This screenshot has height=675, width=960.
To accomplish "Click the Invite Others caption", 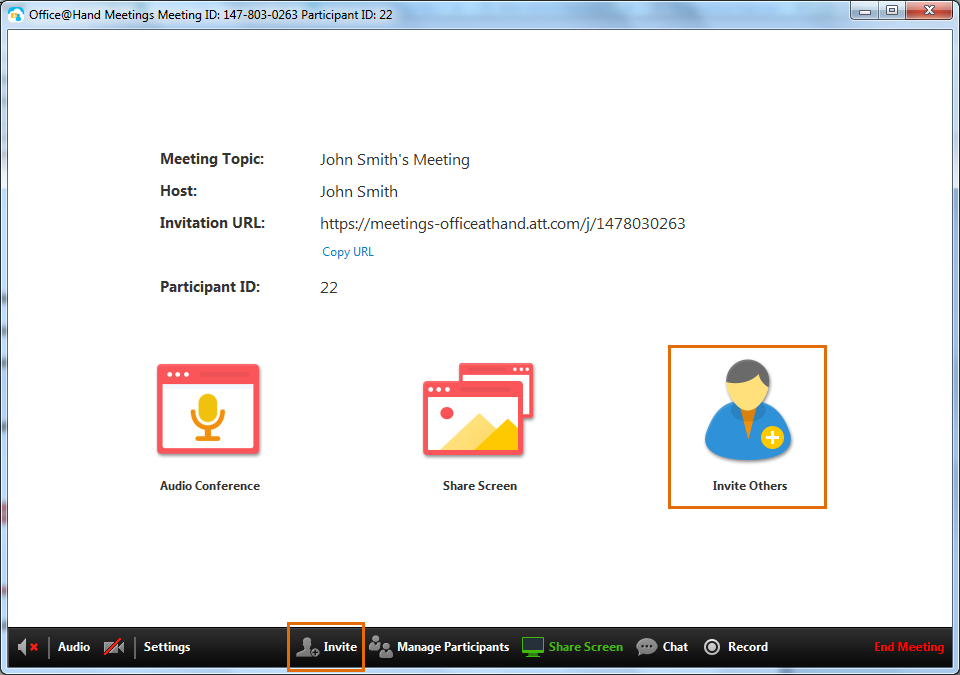I will [x=750, y=486].
